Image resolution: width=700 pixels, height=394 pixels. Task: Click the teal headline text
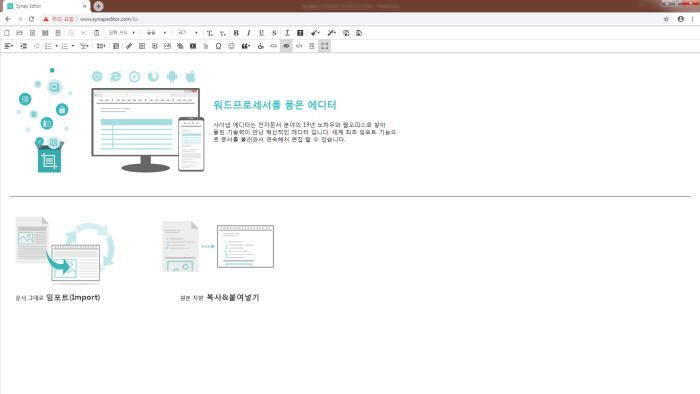click(275, 105)
